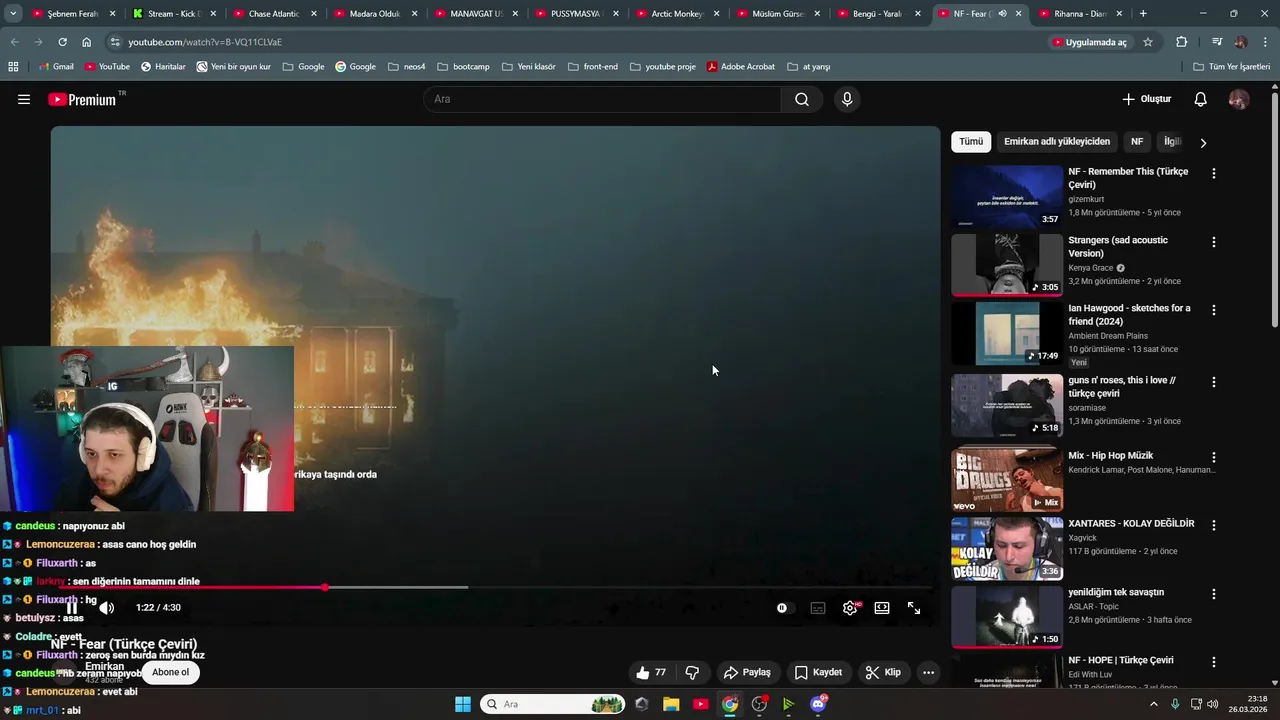Dislike the video
The width and height of the screenshot is (1280, 720).
692,672
